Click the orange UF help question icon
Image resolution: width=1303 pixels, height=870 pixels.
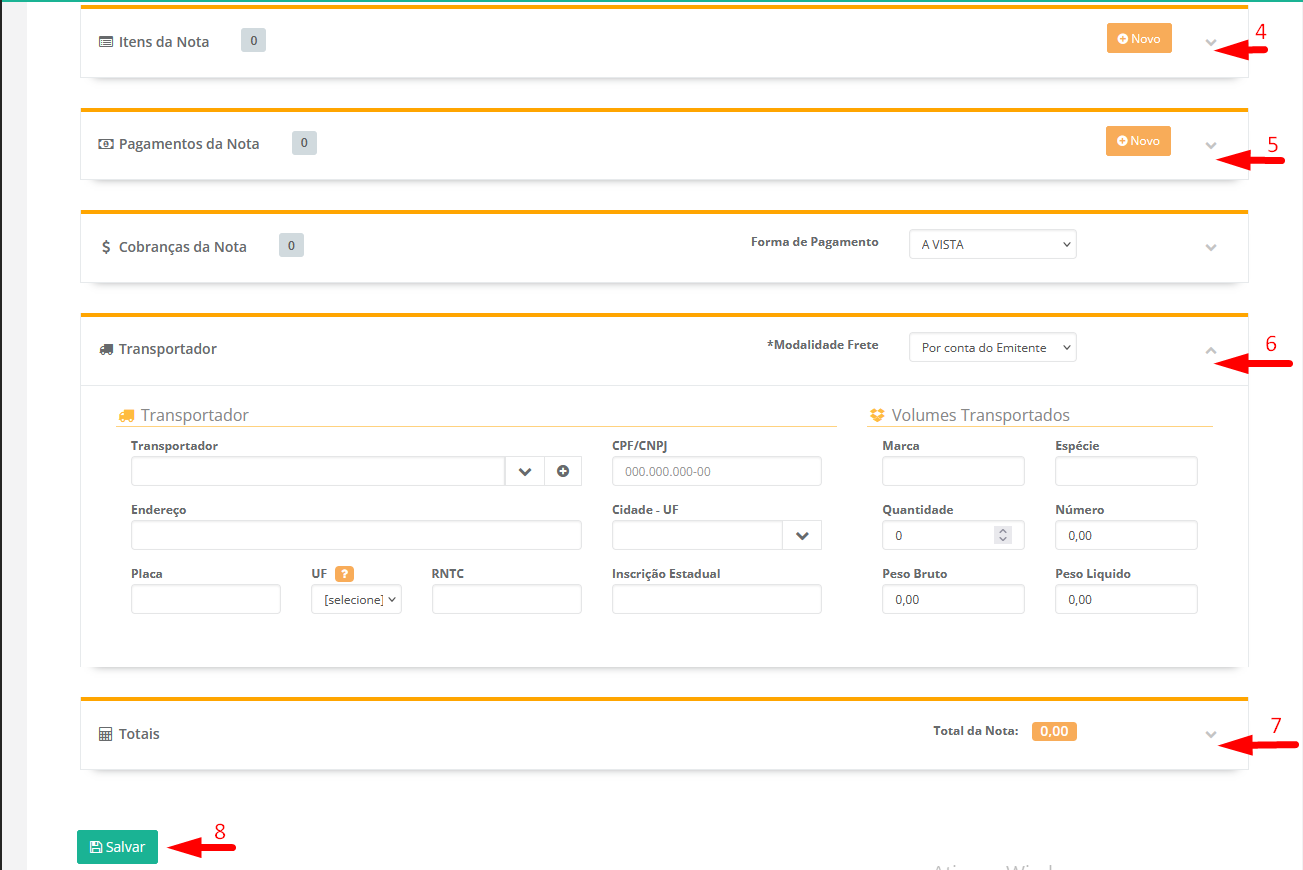pyautogui.click(x=344, y=574)
